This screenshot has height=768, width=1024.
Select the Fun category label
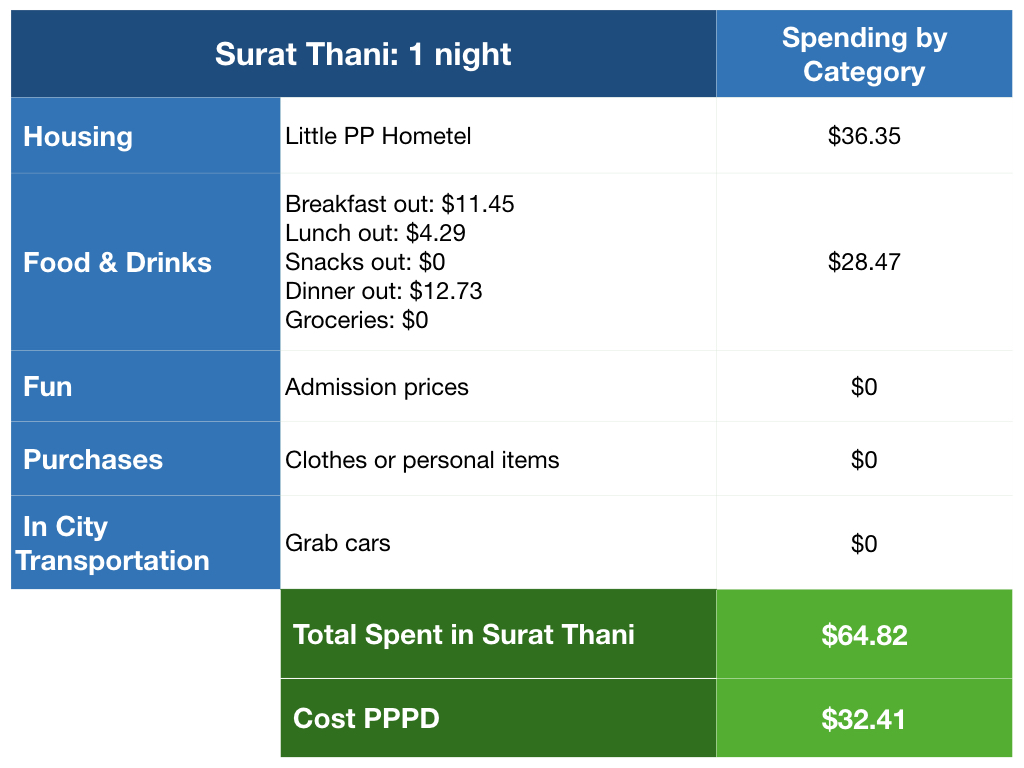(48, 386)
